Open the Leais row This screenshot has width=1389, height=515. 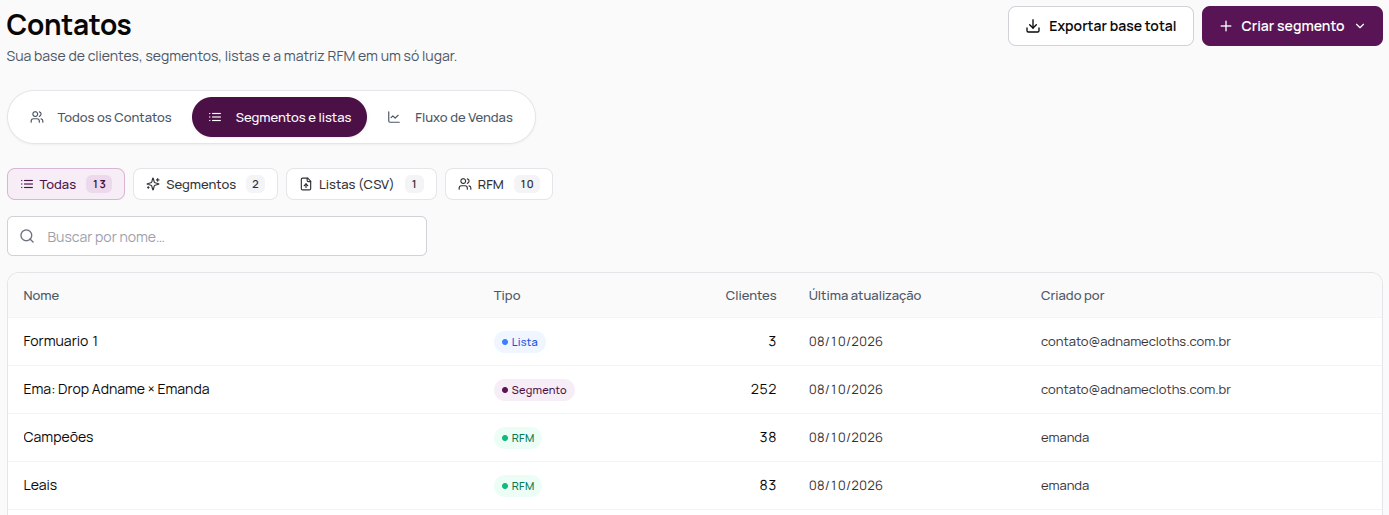coord(694,486)
